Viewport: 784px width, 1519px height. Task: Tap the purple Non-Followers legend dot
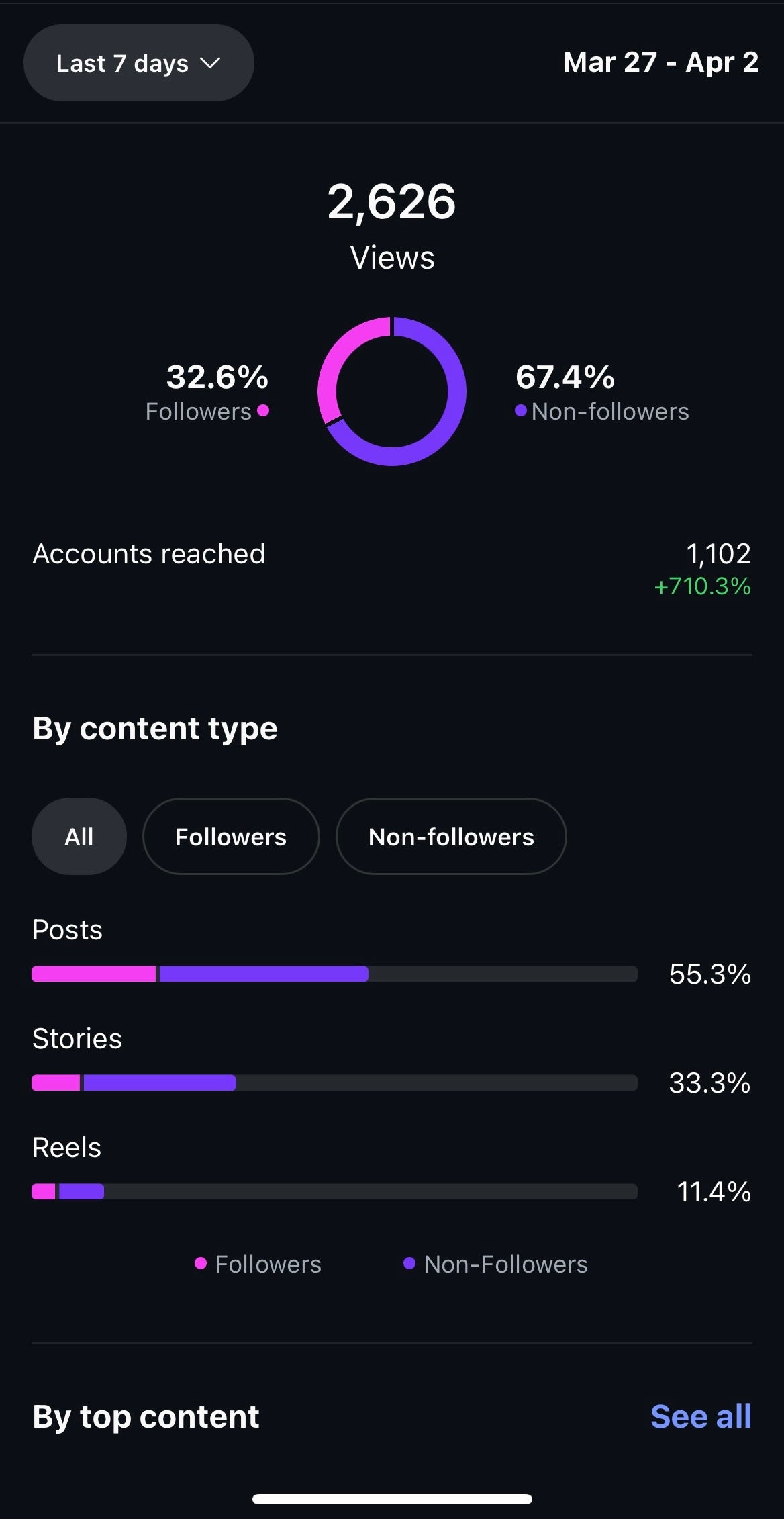coord(409,1264)
